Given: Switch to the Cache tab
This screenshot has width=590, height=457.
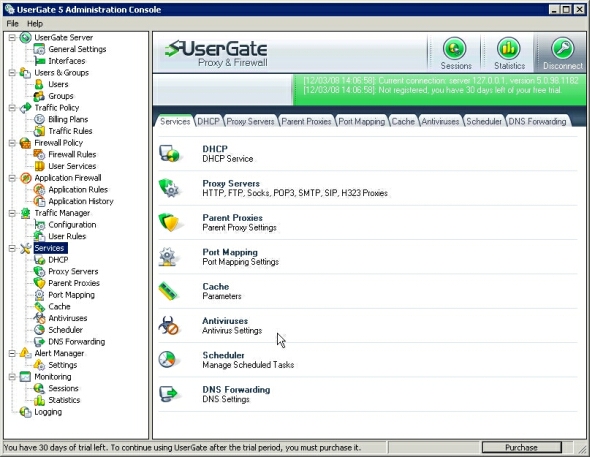Looking at the screenshot, I should coord(403,121).
